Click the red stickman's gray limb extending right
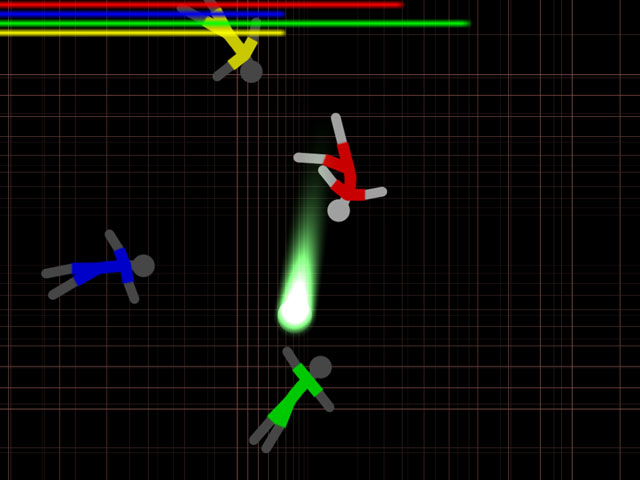Image resolution: width=640 pixels, height=480 pixels. pyautogui.click(x=374, y=193)
